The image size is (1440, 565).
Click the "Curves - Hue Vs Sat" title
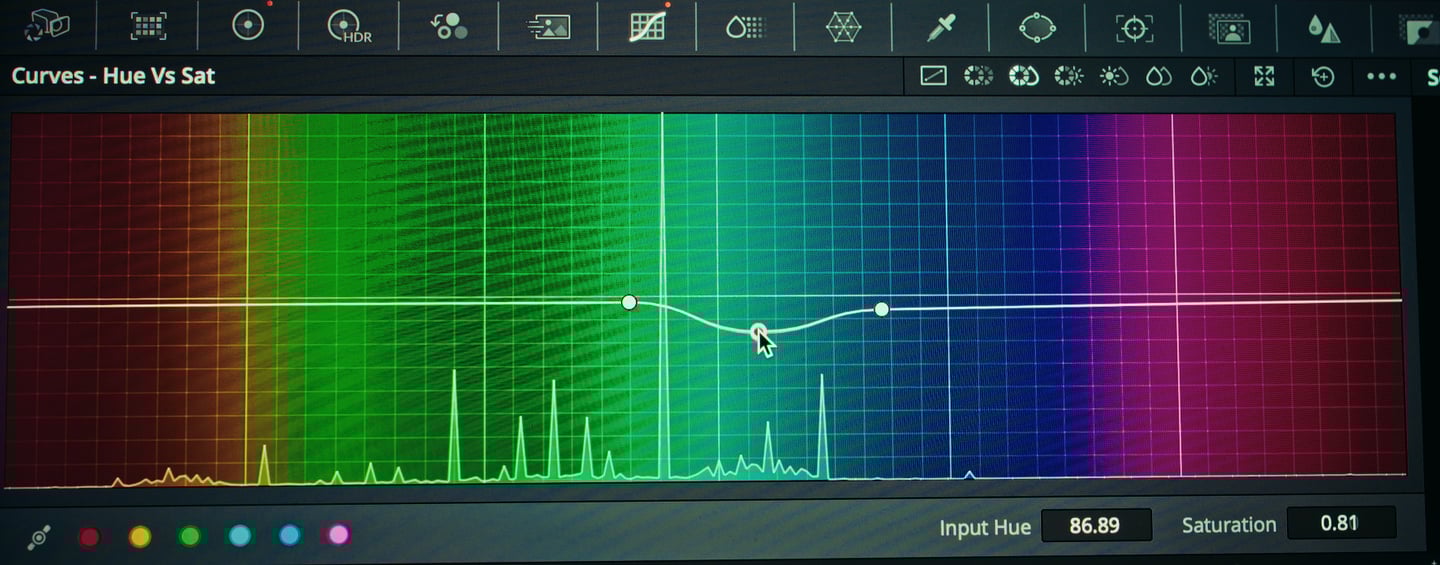point(113,76)
